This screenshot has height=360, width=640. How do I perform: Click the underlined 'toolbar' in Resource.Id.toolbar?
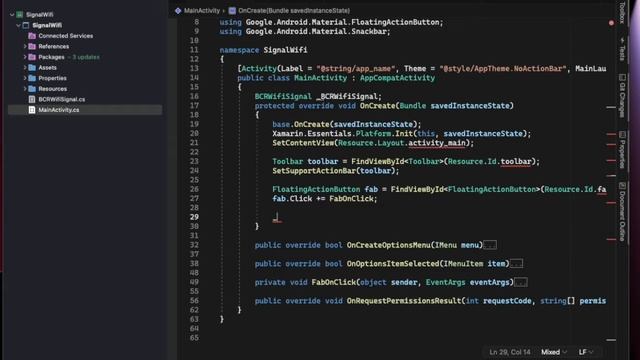[516, 162]
